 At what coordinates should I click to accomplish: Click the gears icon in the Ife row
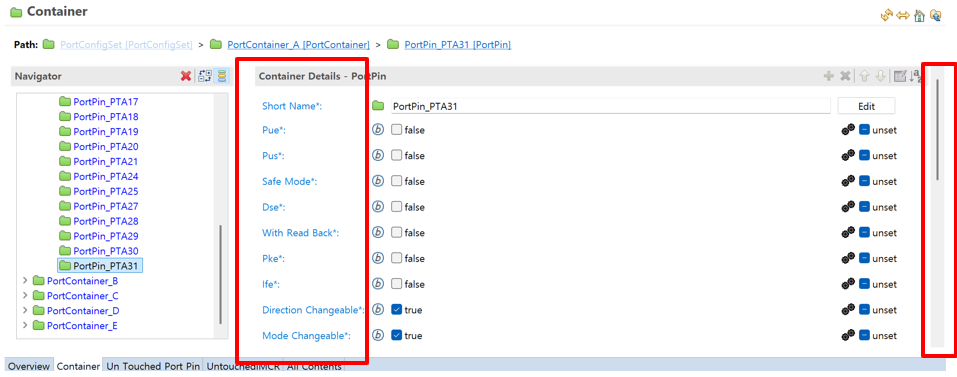848,284
